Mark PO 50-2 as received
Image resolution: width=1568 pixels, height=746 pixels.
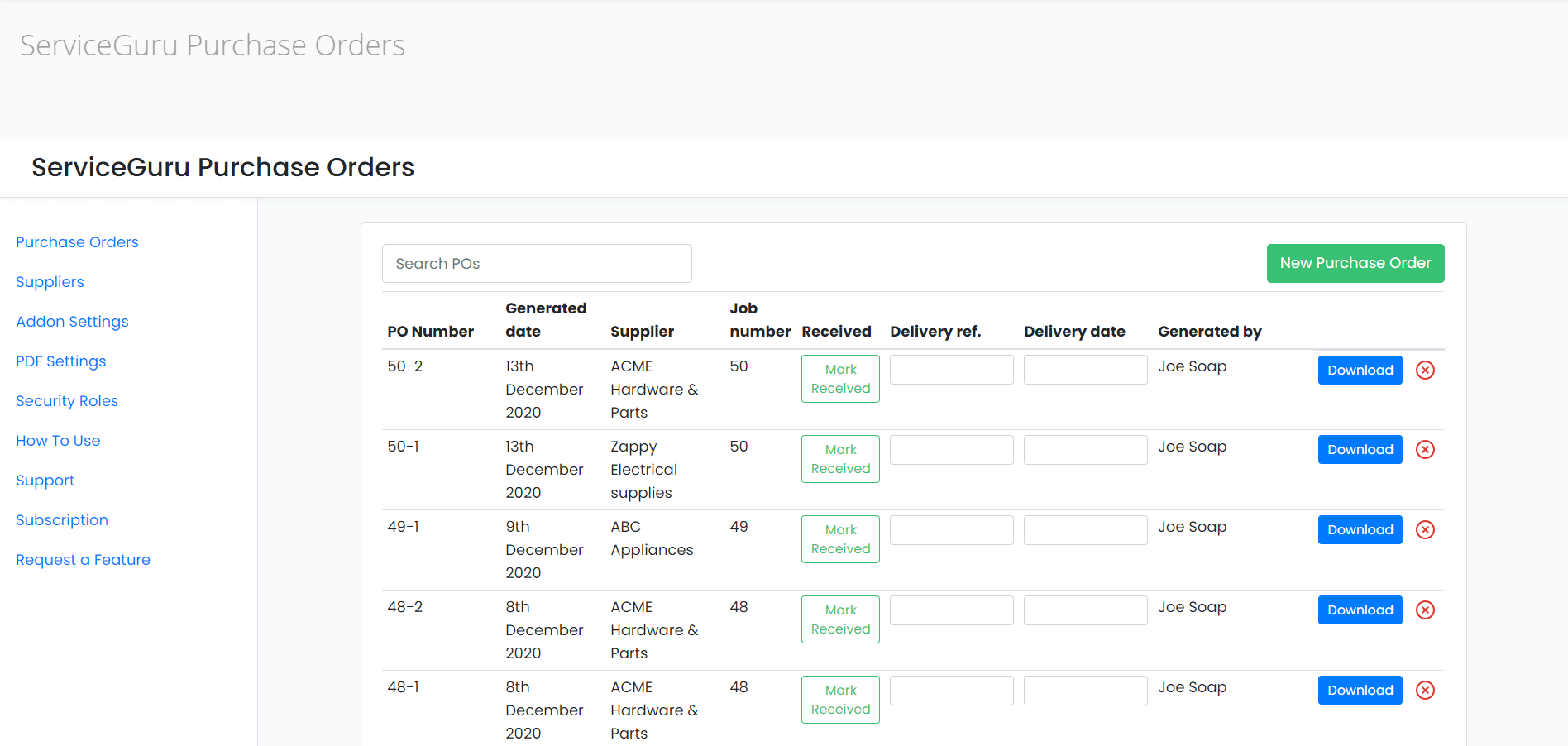(840, 379)
